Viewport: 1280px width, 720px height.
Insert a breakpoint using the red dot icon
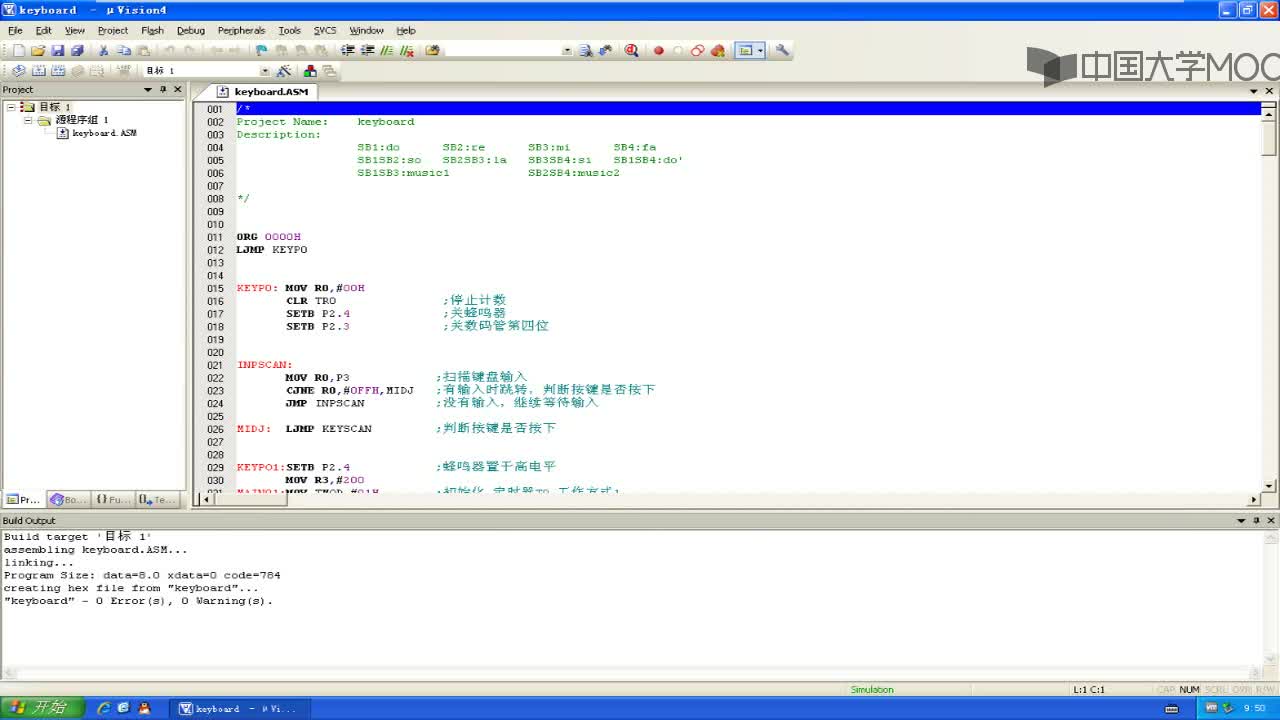tap(658, 51)
